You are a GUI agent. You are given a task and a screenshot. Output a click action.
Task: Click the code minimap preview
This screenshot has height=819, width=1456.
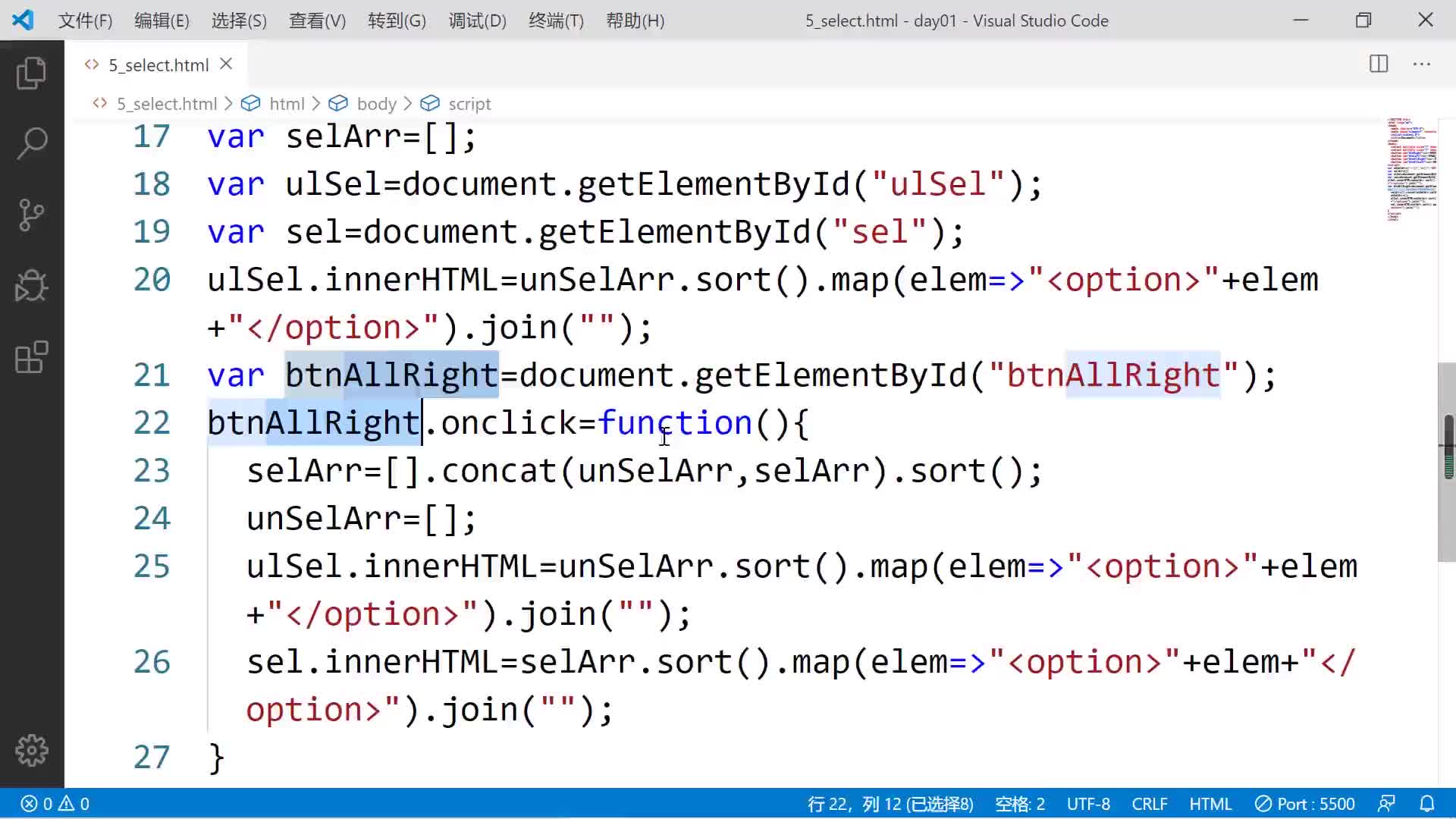click(x=1410, y=168)
